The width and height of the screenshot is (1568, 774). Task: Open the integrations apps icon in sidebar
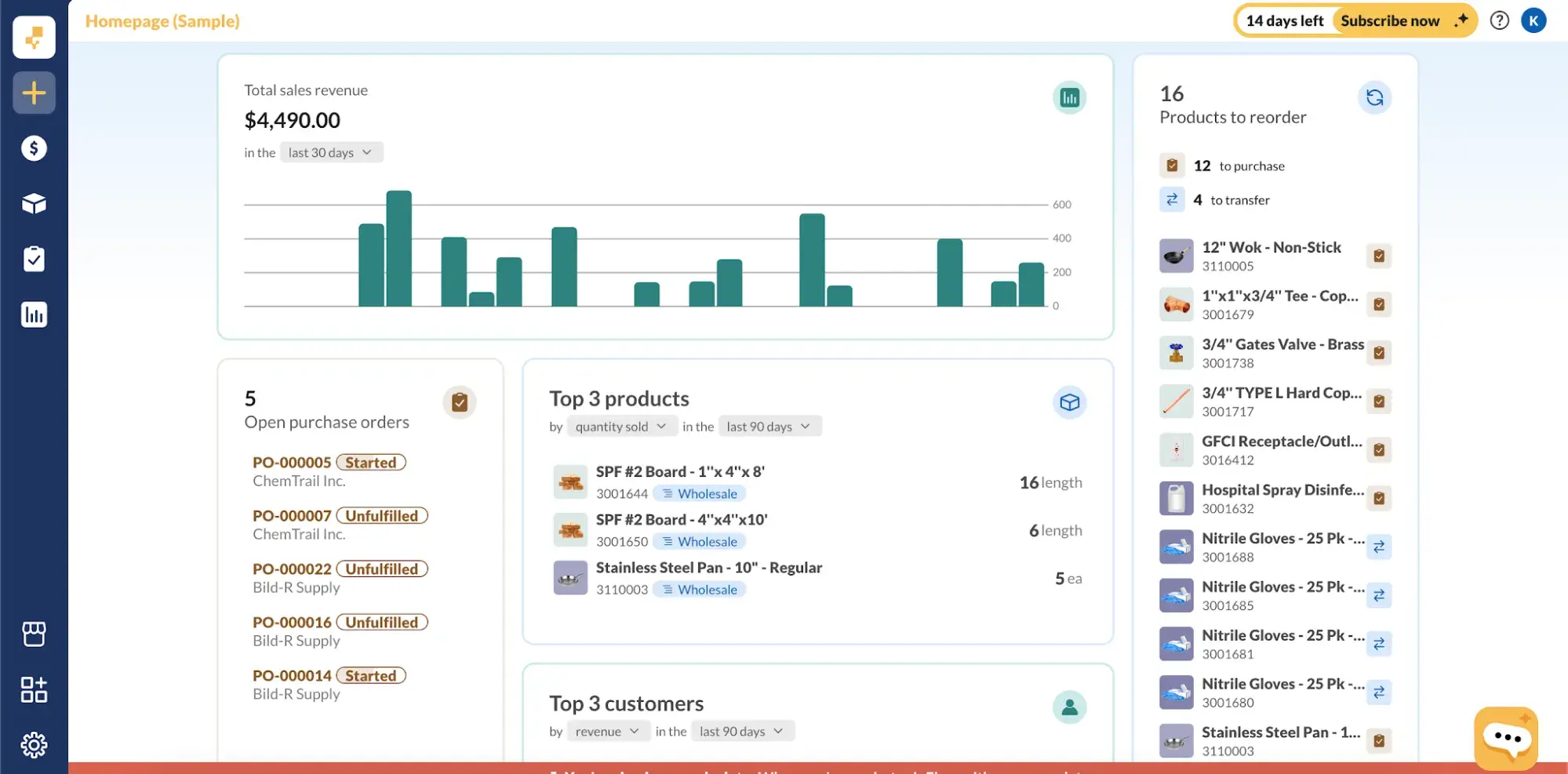coord(34,689)
